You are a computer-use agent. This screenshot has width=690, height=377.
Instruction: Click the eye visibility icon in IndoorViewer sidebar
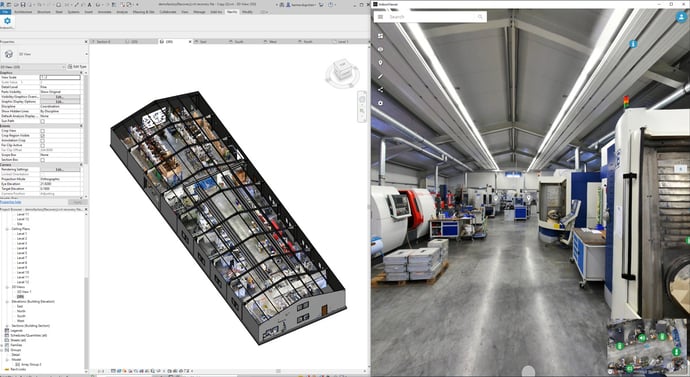(x=380, y=49)
